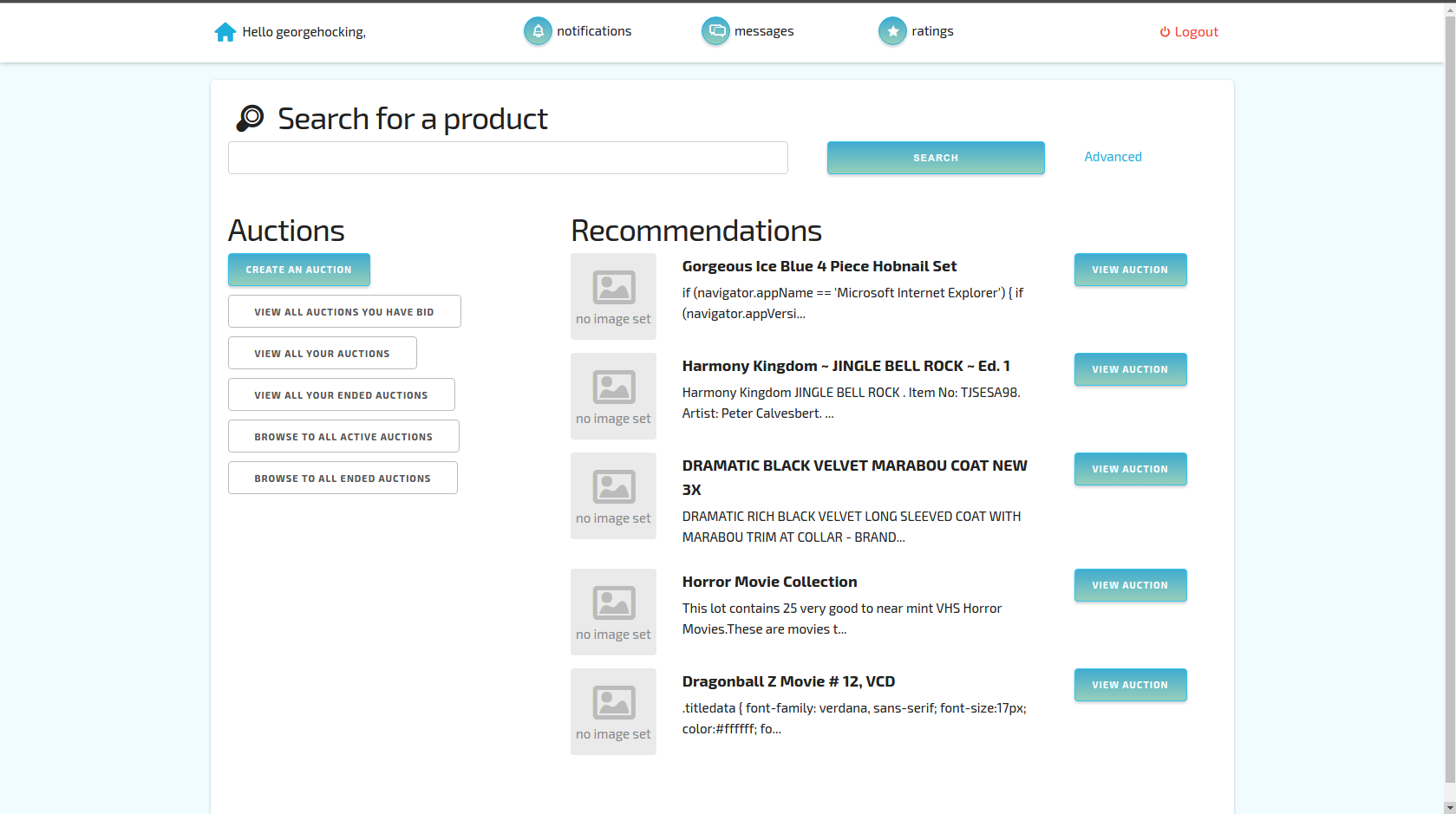
Task: Open the Advanced search link
Action: [1113, 157]
